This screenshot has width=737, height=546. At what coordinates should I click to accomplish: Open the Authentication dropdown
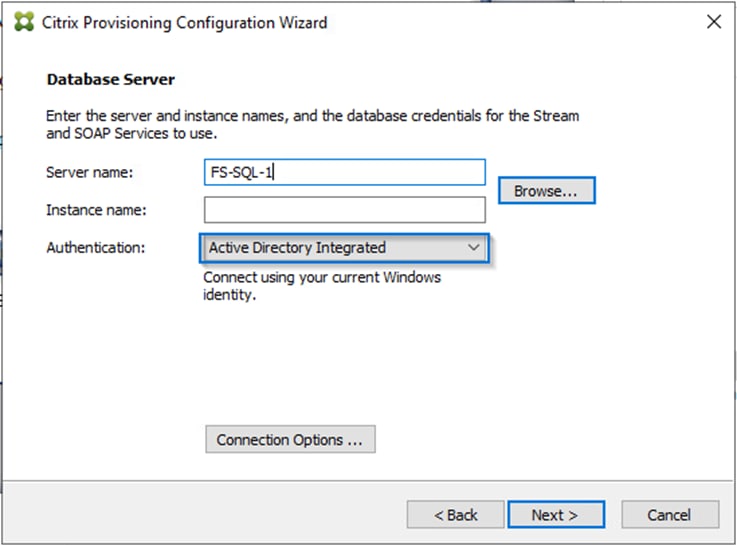pos(345,248)
